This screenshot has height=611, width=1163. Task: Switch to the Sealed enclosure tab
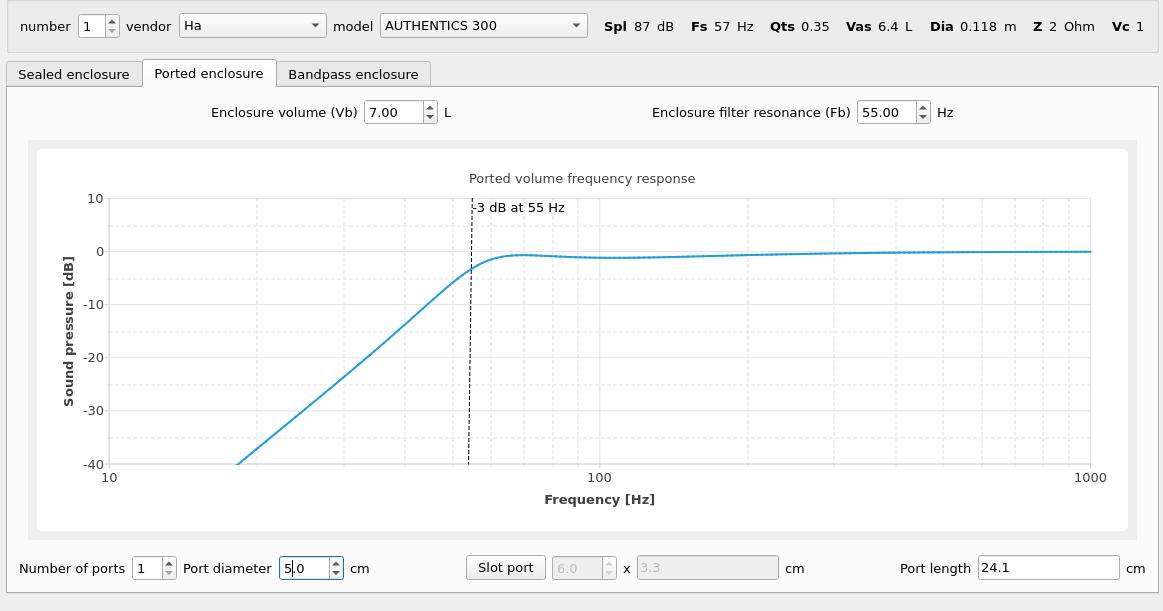(74, 74)
